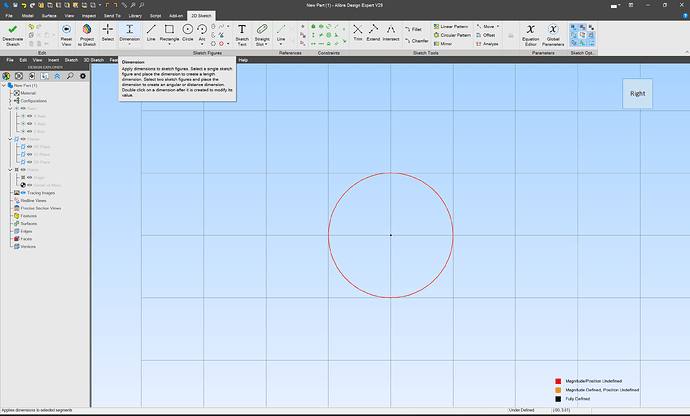Switch to the Model ribbon tab

click(x=27, y=16)
